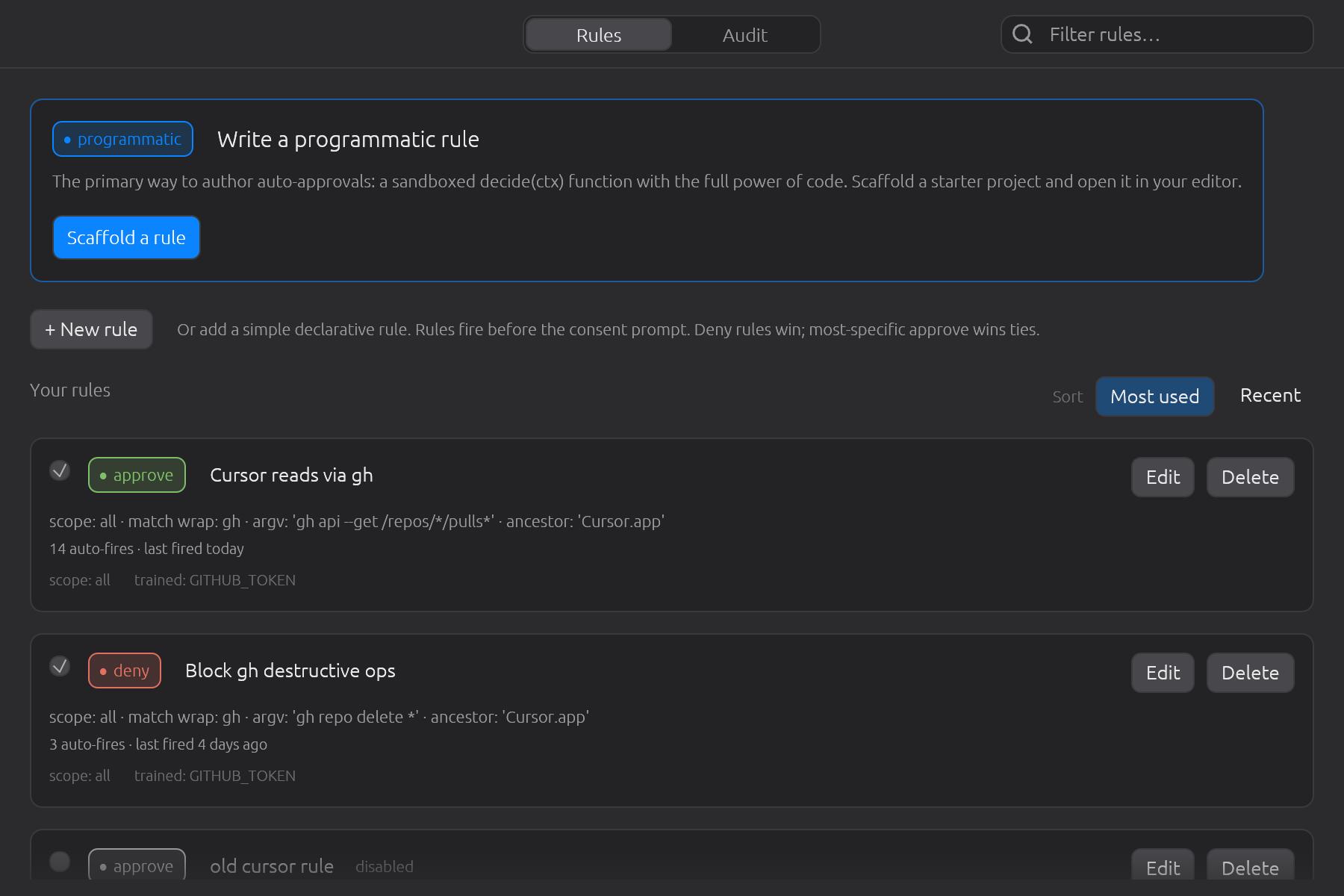
Task: Add a New rule
Action: (x=91, y=329)
